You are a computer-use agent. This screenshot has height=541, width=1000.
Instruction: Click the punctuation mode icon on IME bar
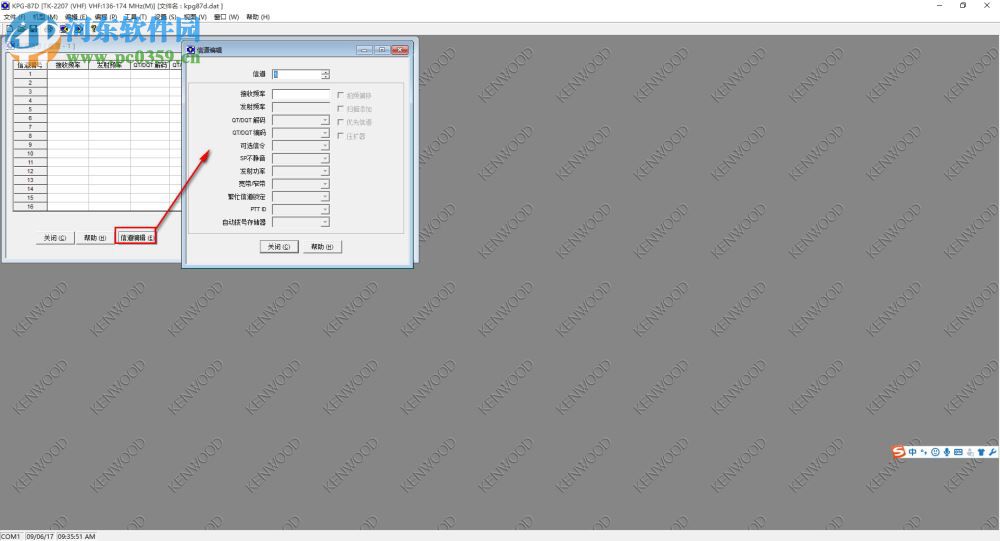coord(923,452)
